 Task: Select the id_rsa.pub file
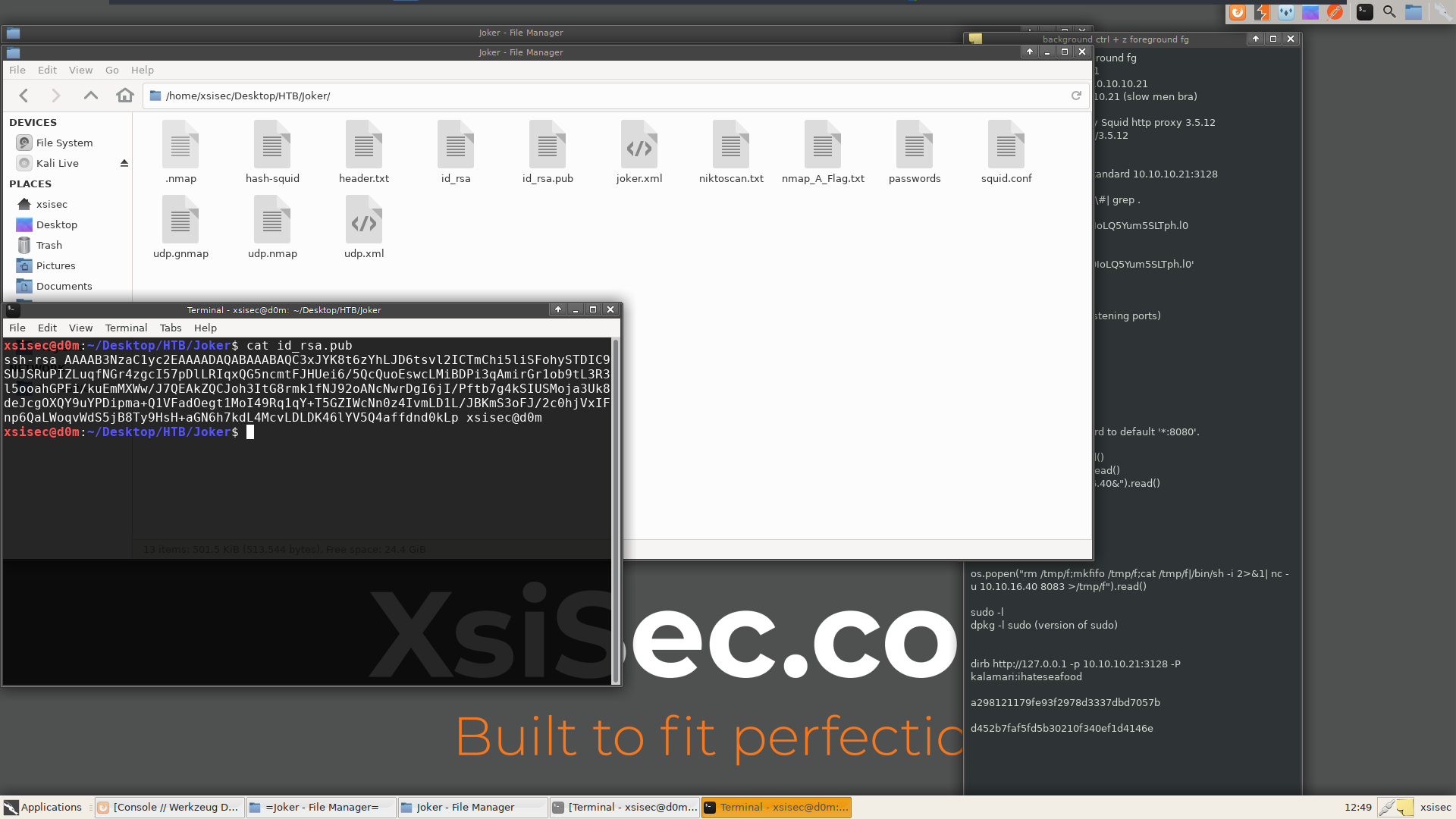click(548, 152)
